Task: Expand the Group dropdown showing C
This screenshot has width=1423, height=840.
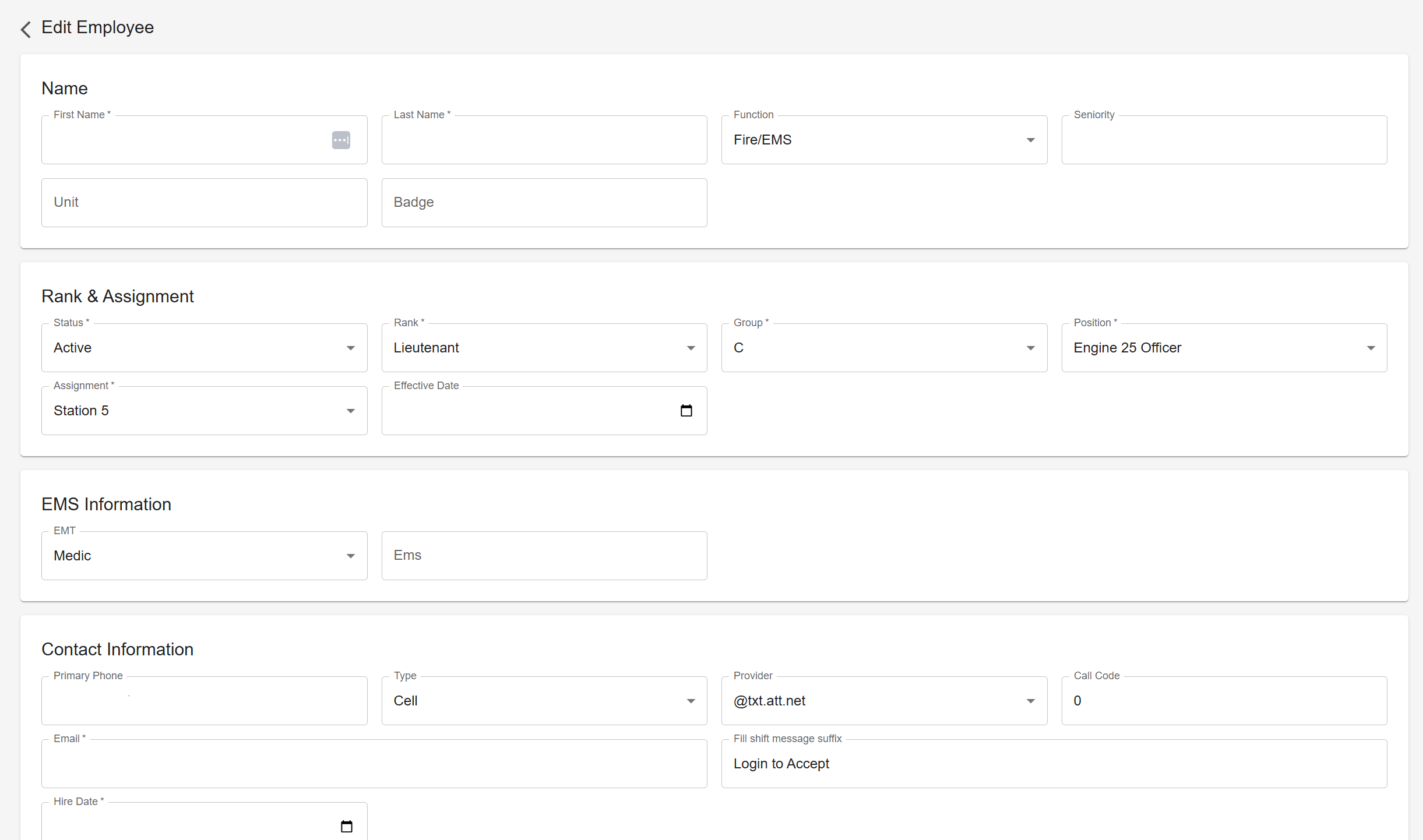Action: (x=1030, y=348)
